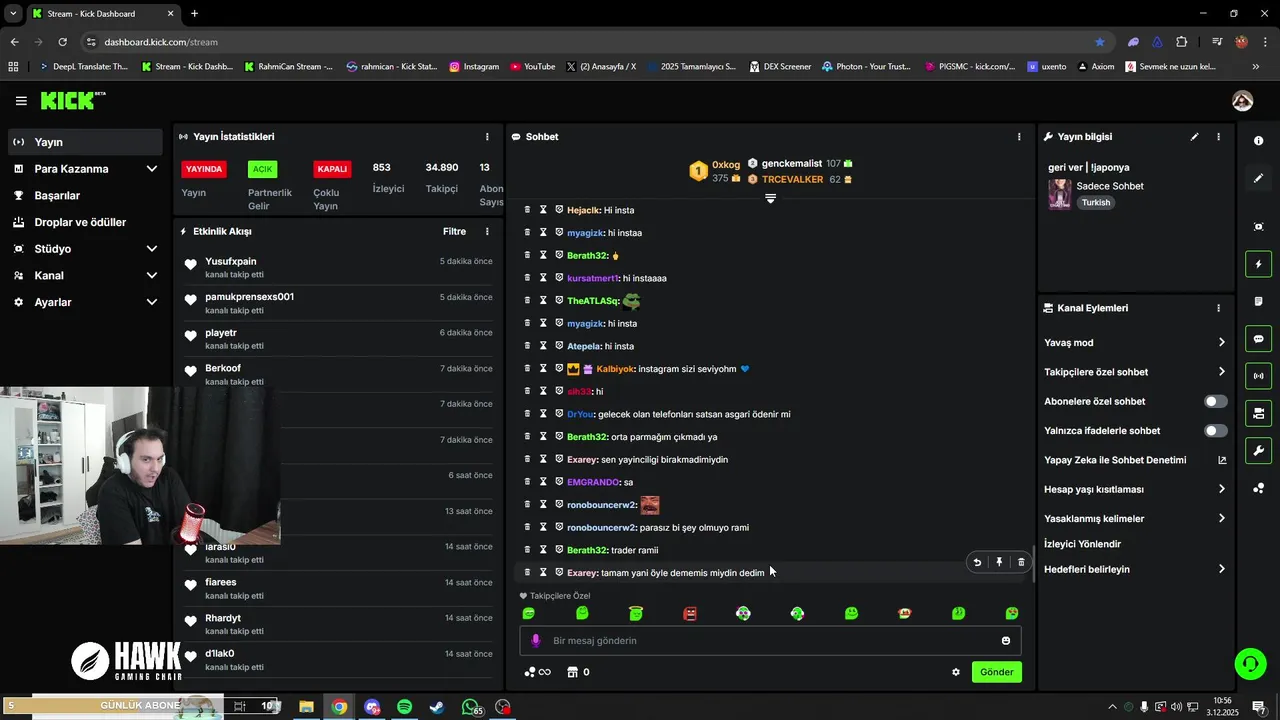Click the Yusufxpain follow event entry

(338, 267)
